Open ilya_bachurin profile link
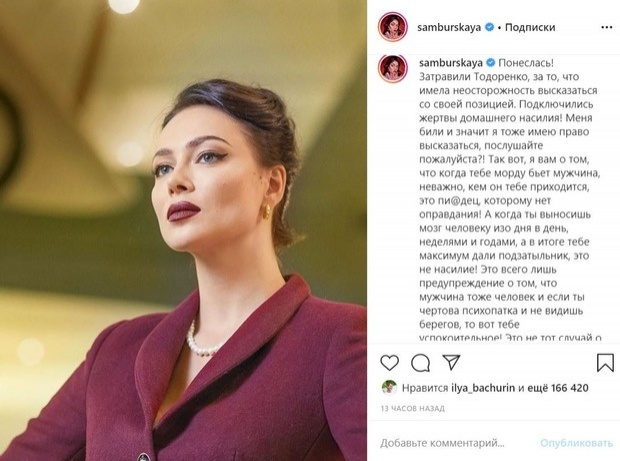The height and width of the screenshot is (461, 620). pos(483,388)
